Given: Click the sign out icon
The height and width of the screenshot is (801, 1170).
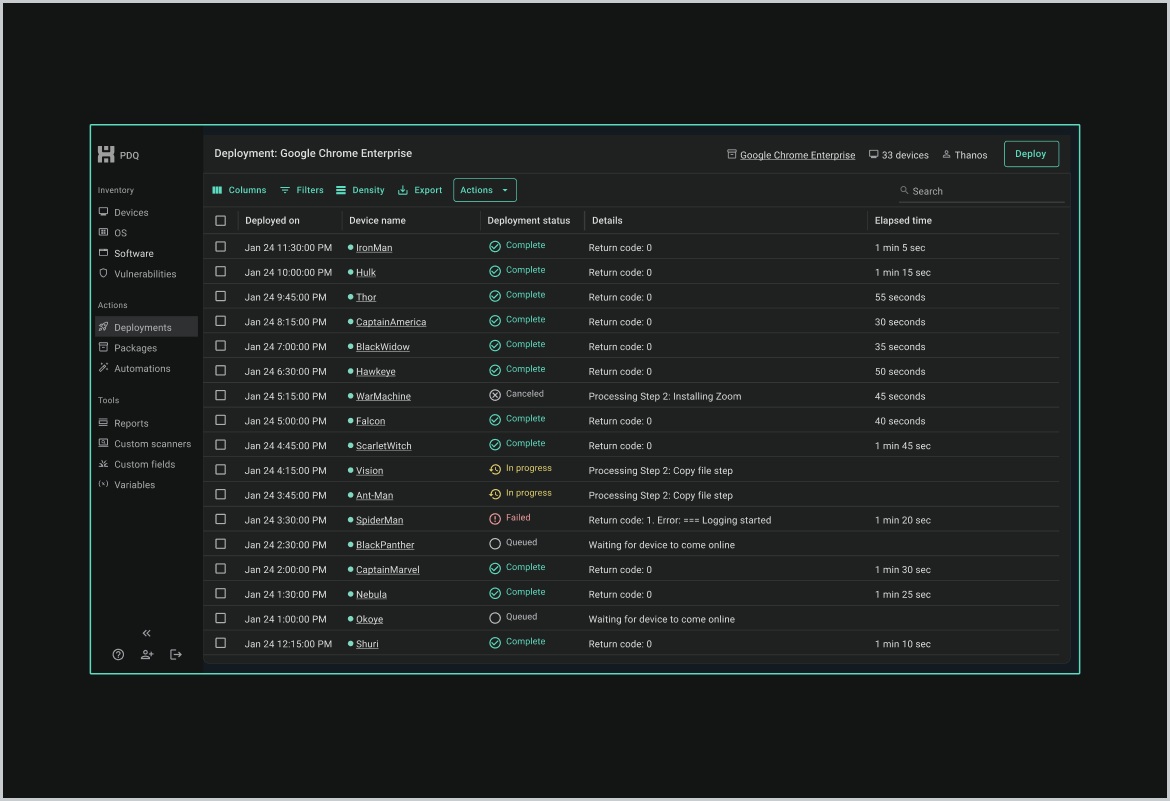Looking at the screenshot, I should 176,655.
